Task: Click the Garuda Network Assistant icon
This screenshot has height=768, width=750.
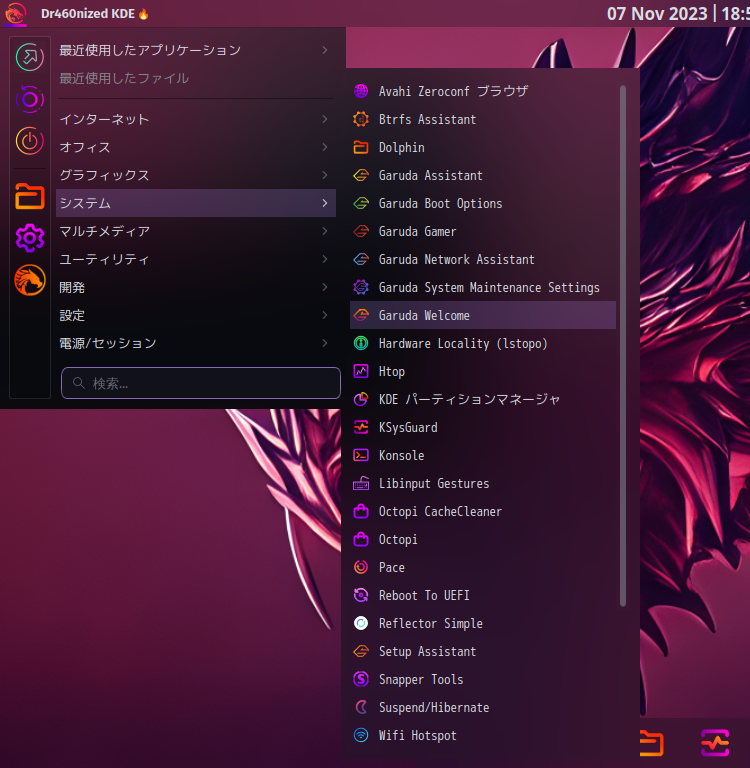Action: (x=361, y=259)
